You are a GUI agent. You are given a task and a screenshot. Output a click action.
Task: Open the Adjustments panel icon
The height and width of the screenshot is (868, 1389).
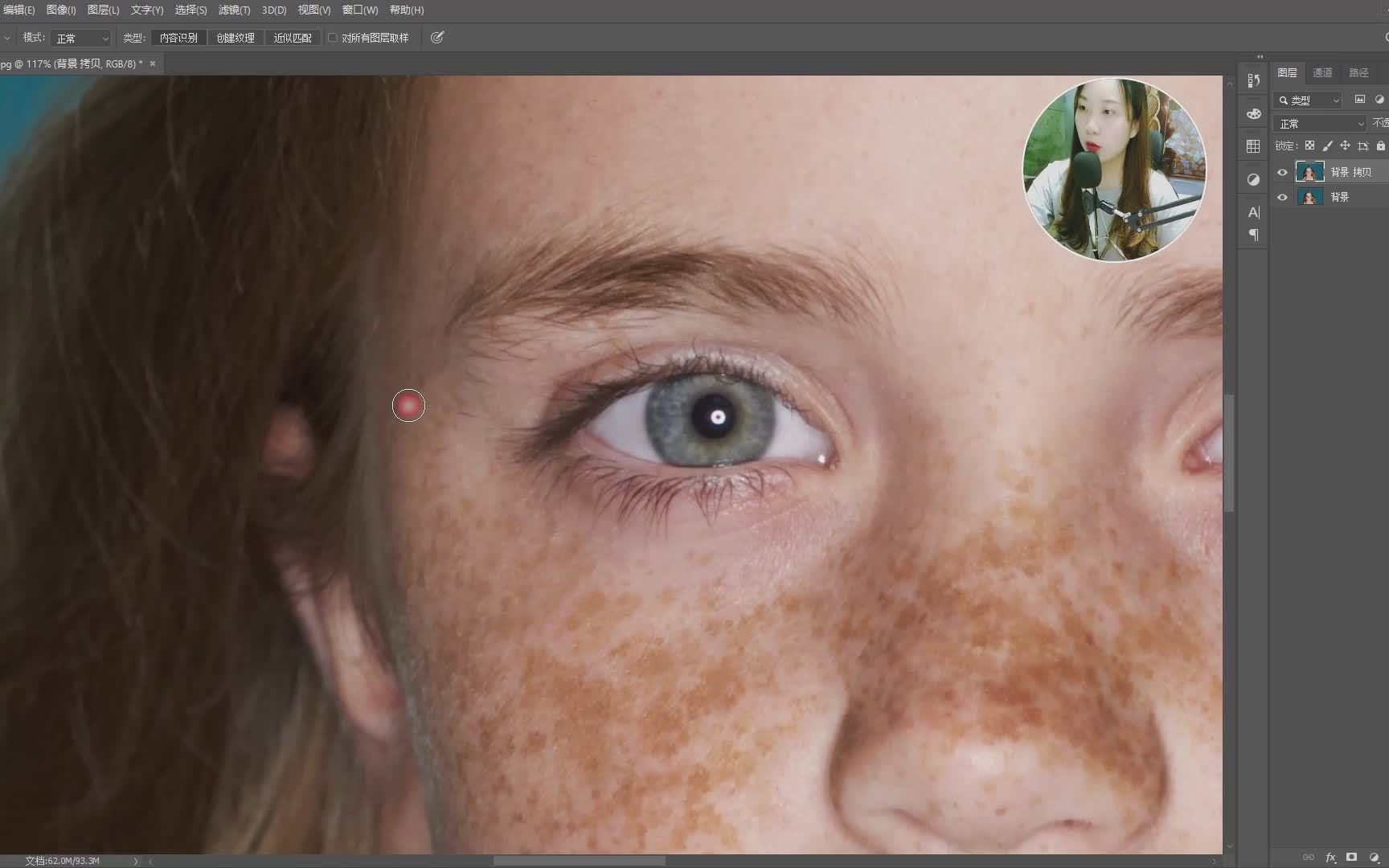point(1253,180)
